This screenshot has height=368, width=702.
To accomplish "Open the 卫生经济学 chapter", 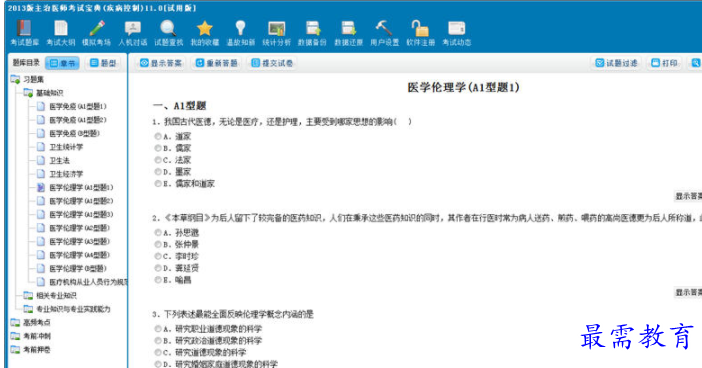I will [60, 174].
